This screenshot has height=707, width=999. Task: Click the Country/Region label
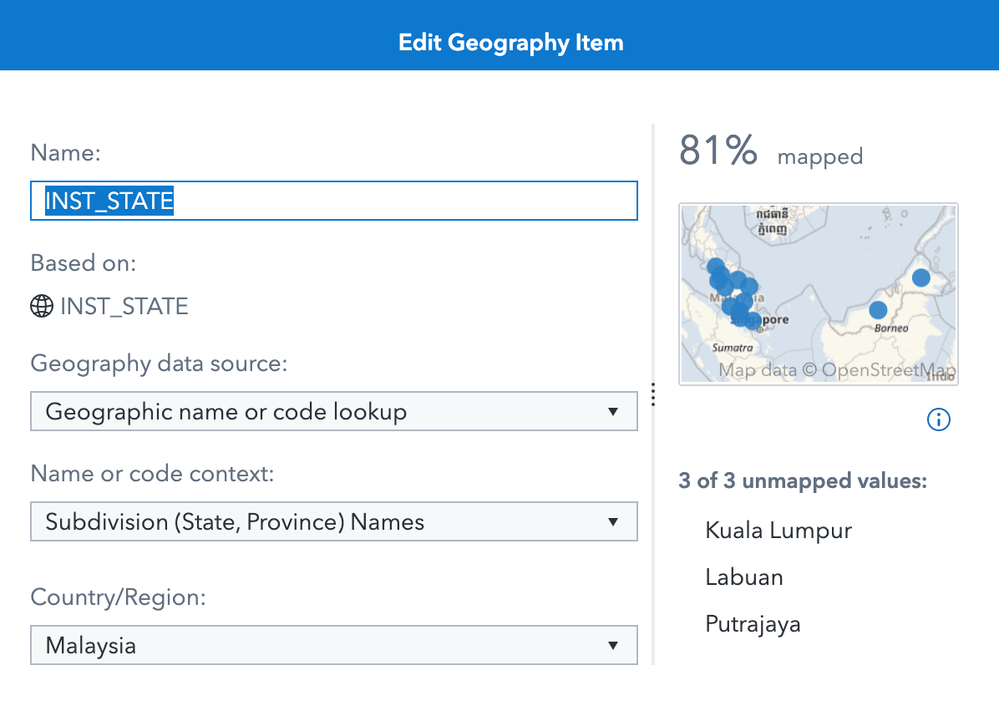pos(118,597)
